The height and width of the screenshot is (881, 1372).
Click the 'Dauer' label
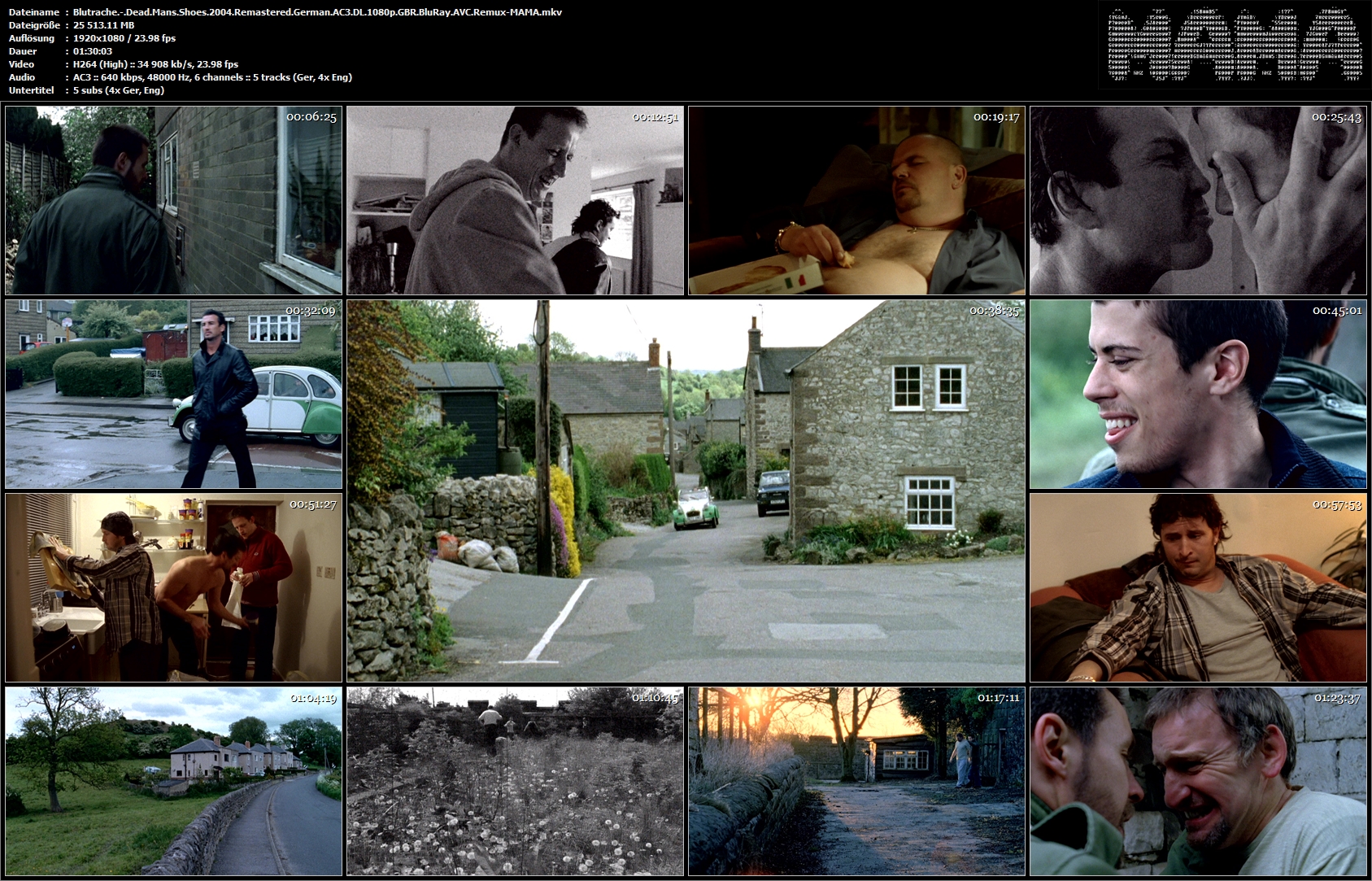pos(21,51)
